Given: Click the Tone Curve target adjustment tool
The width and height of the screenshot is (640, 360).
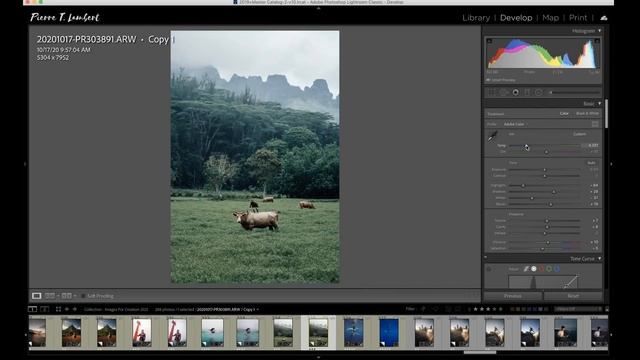Looking at the screenshot, I should click(x=489, y=269).
